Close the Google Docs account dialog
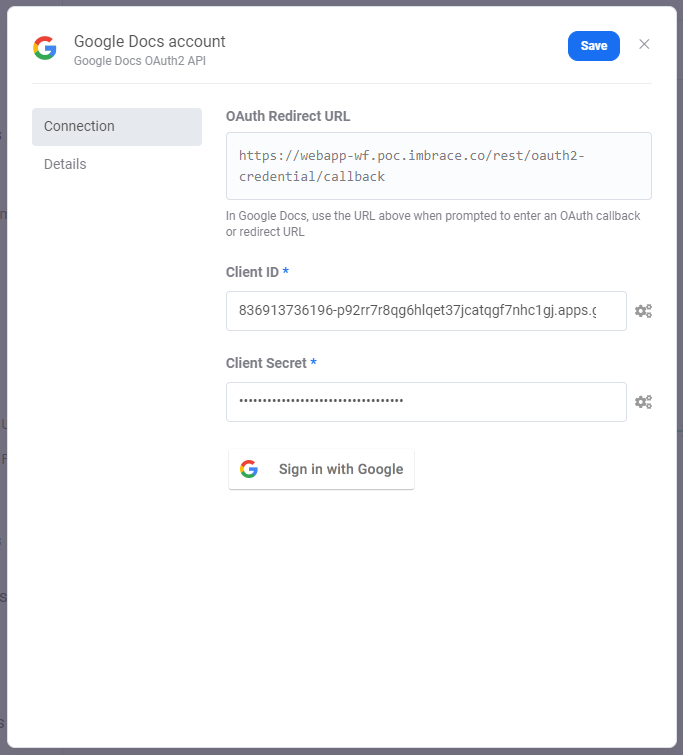The width and height of the screenshot is (683, 755). pos(644,44)
